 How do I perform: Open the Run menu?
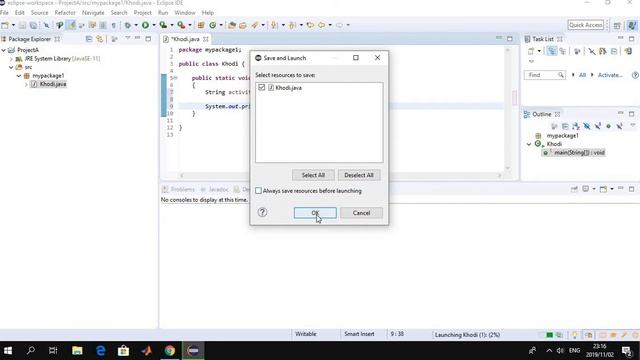pyautogui.click(x=163, y=13)
